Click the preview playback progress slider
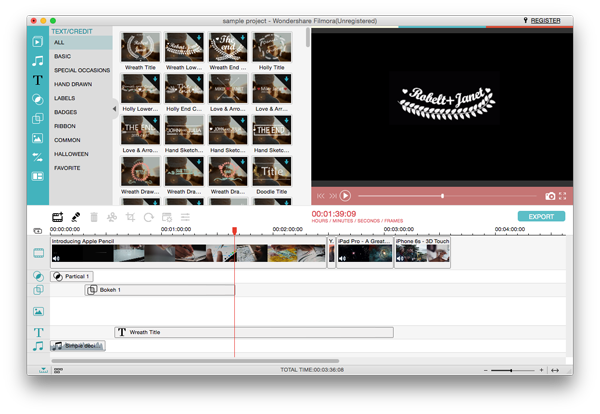The width and height of the screenshot is (600, 414). [x=448, y=196]
